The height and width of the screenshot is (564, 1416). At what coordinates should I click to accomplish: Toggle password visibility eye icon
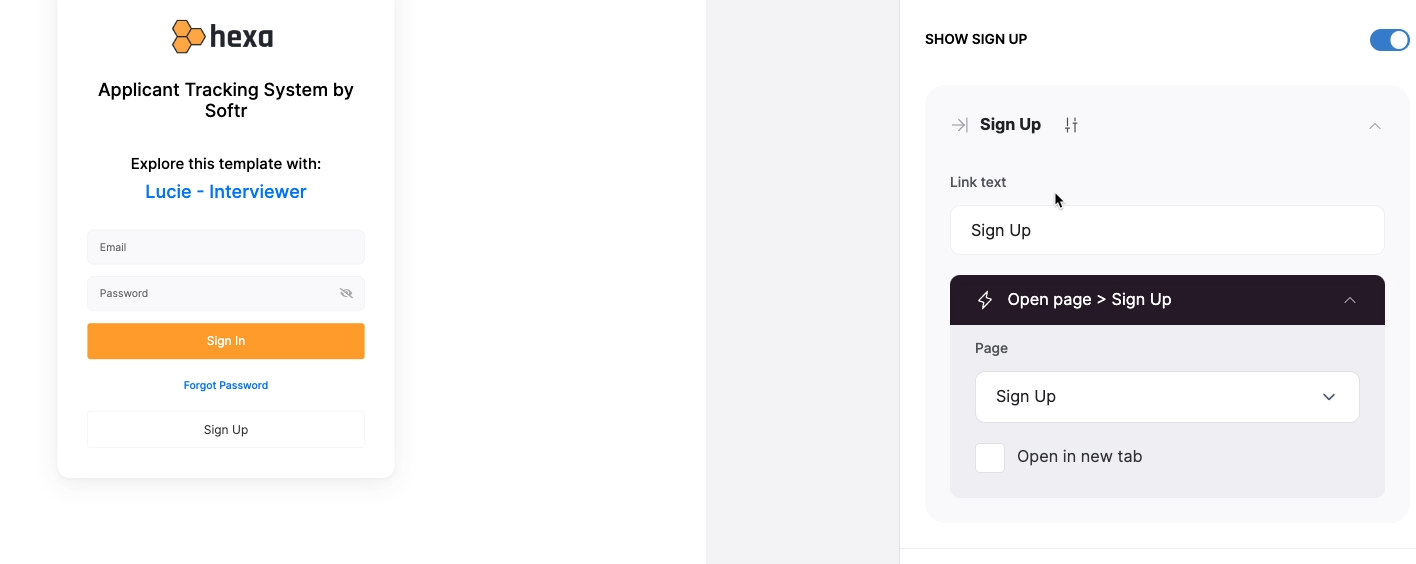(x=346, y=293)
